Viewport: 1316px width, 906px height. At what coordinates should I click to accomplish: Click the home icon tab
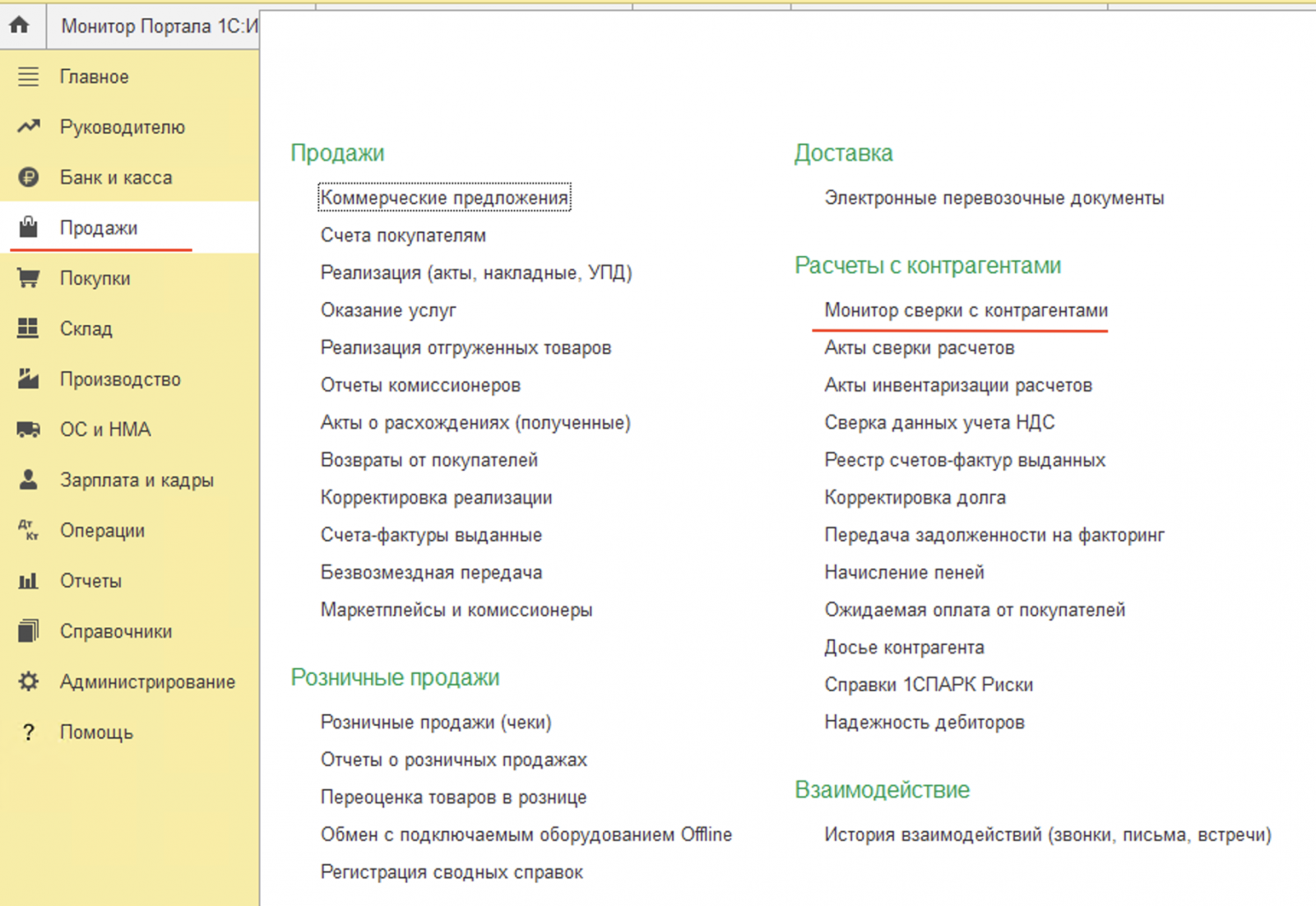pos(20,26)
